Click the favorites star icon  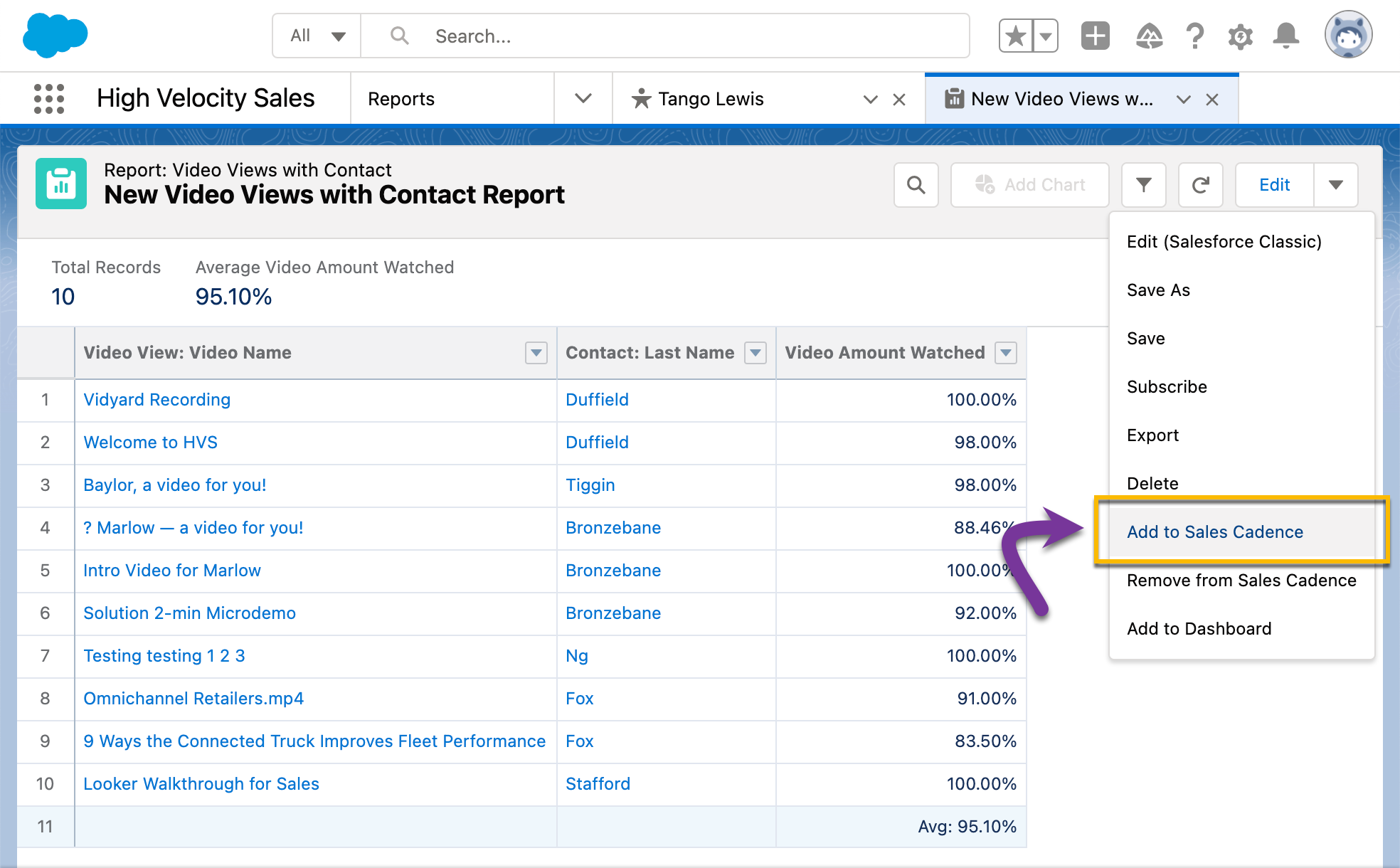pos(1016,36)
